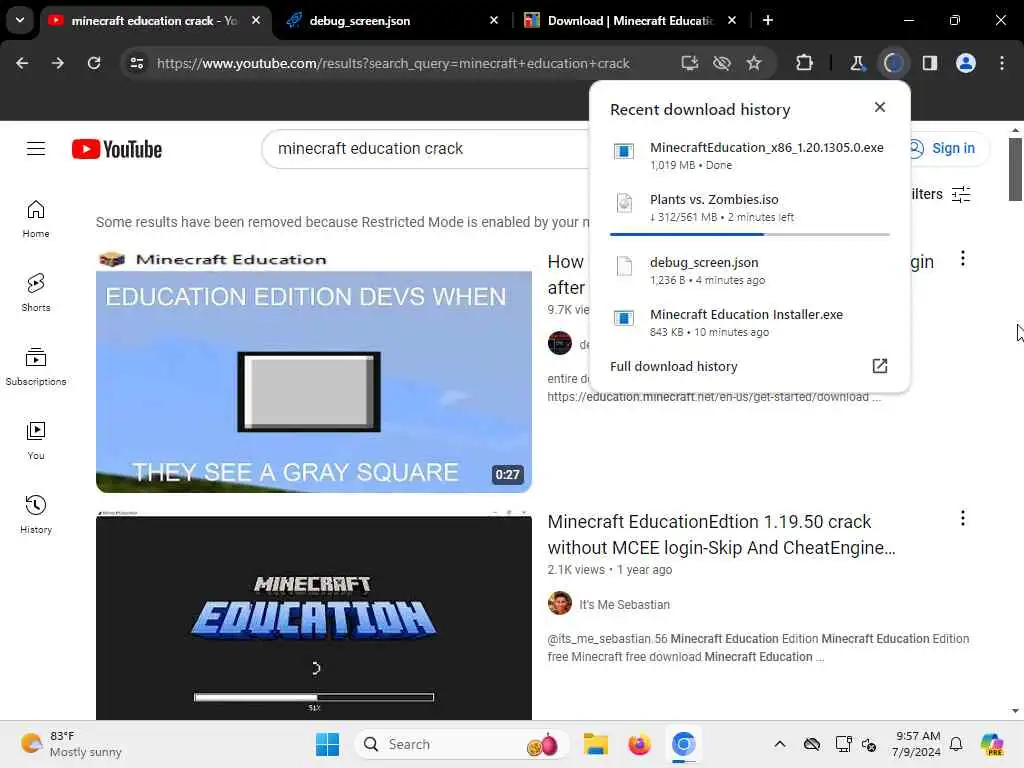Click the taskbar Search box
This screenshot has width=1024, height=768.
coord(462,744)
